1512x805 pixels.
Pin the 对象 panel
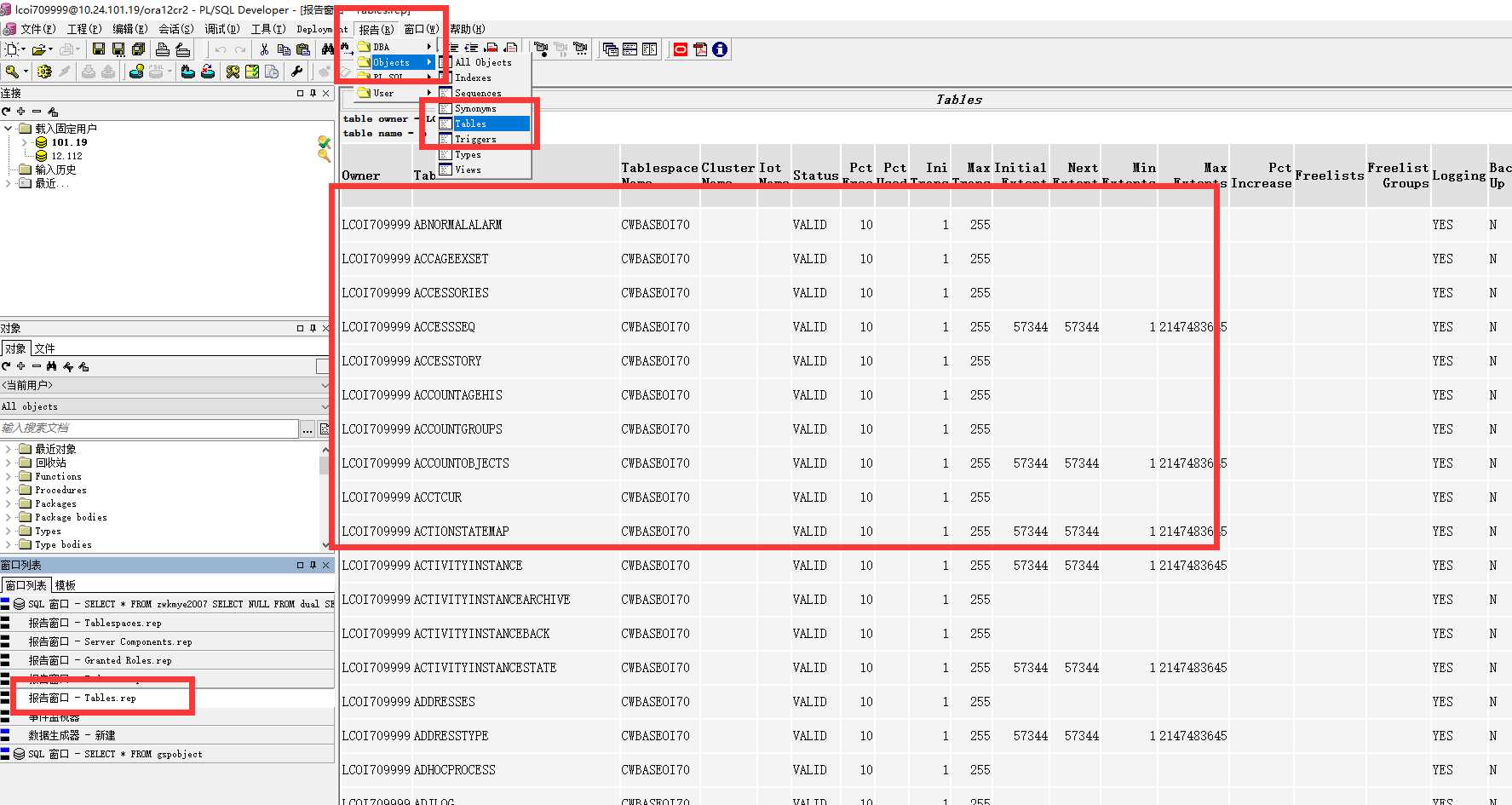(x=313, y=328)
